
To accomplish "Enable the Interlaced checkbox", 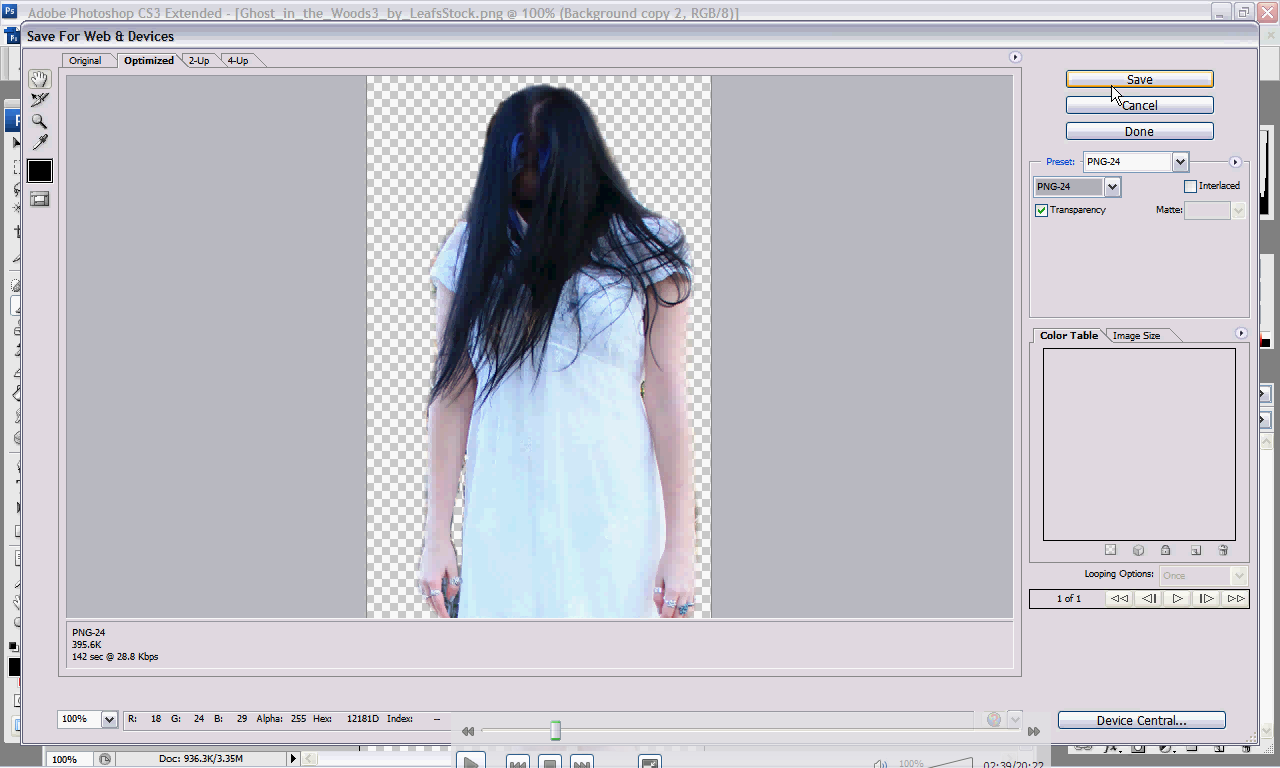I will (1190, 186).
